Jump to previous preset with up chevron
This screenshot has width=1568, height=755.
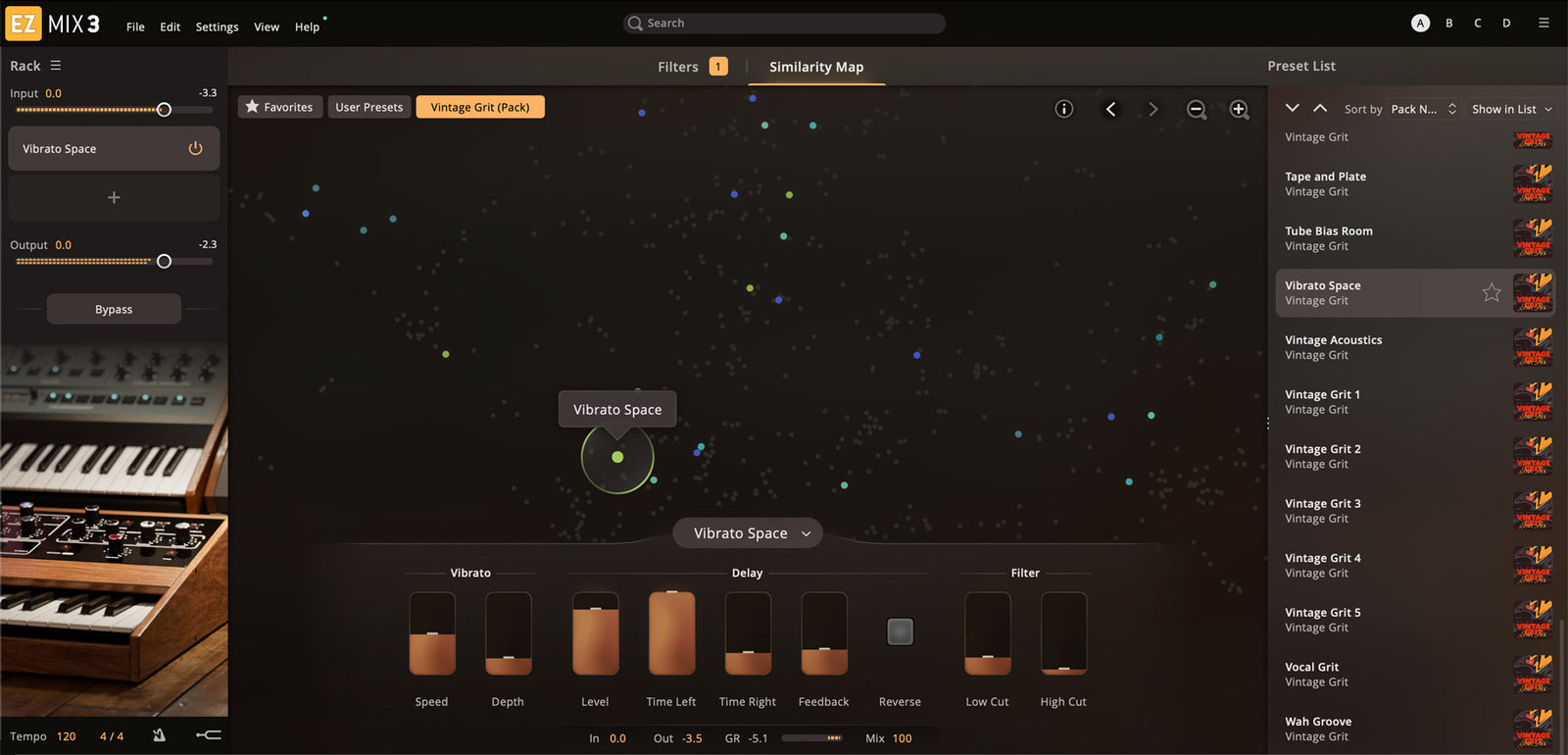point(1320,108)
